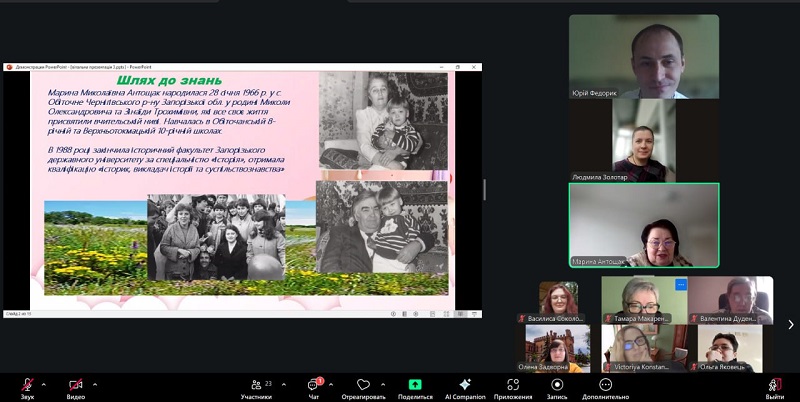
Task: Expand video settings arrow beside Видео
Action: pyautogui.click(x=96, y=382)
